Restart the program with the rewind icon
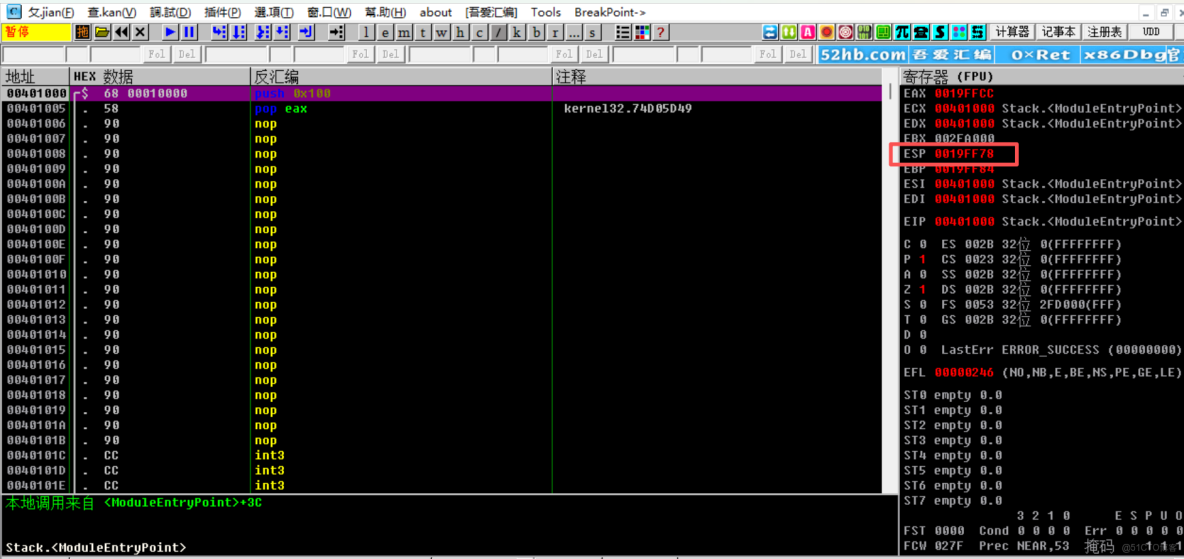1184x559 pixels. point(121,32)
